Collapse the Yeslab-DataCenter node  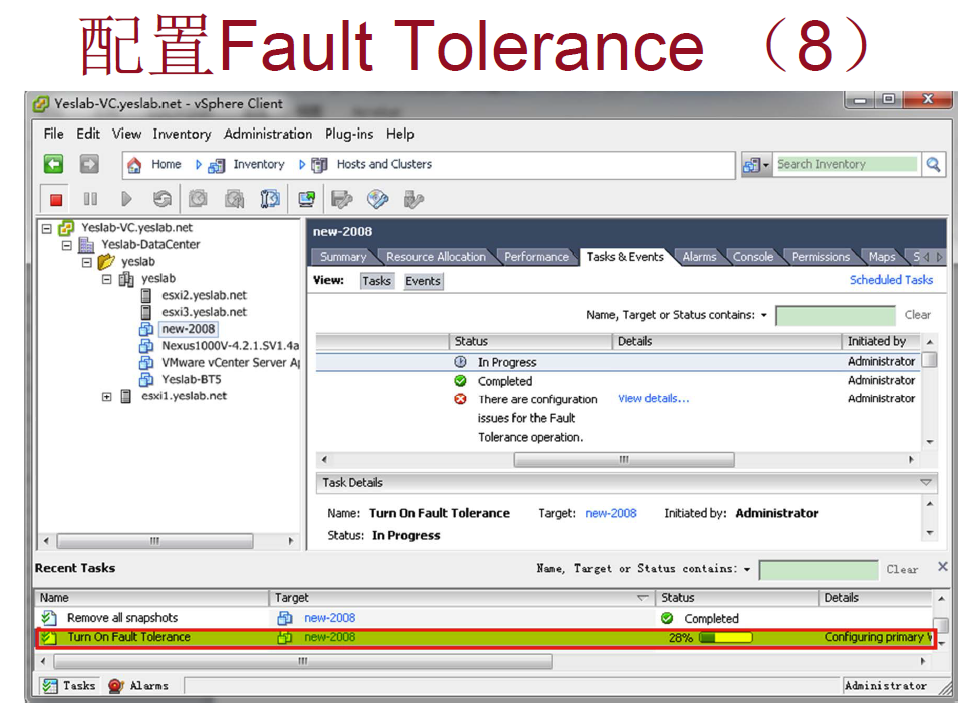[67, 245]
